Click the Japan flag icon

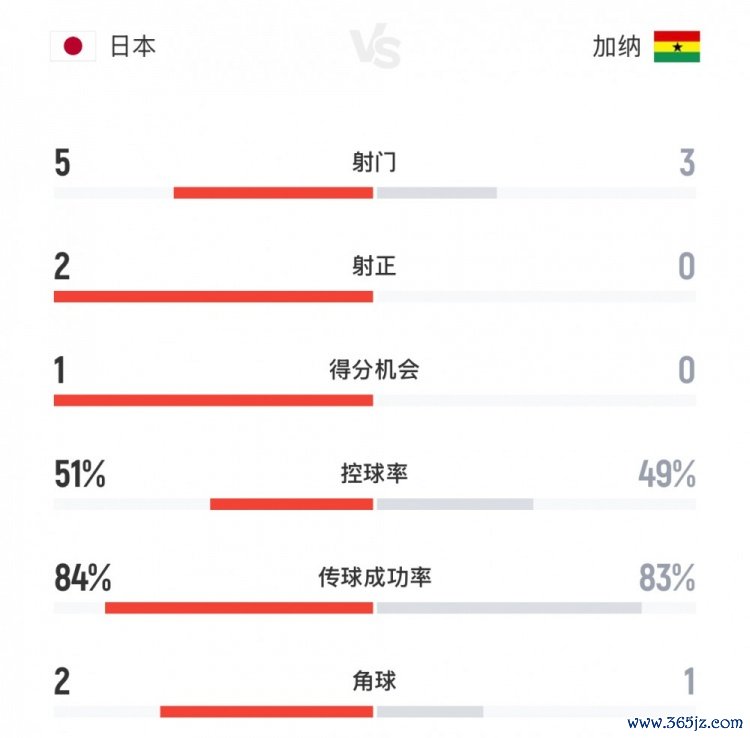(x=72, y=46)
